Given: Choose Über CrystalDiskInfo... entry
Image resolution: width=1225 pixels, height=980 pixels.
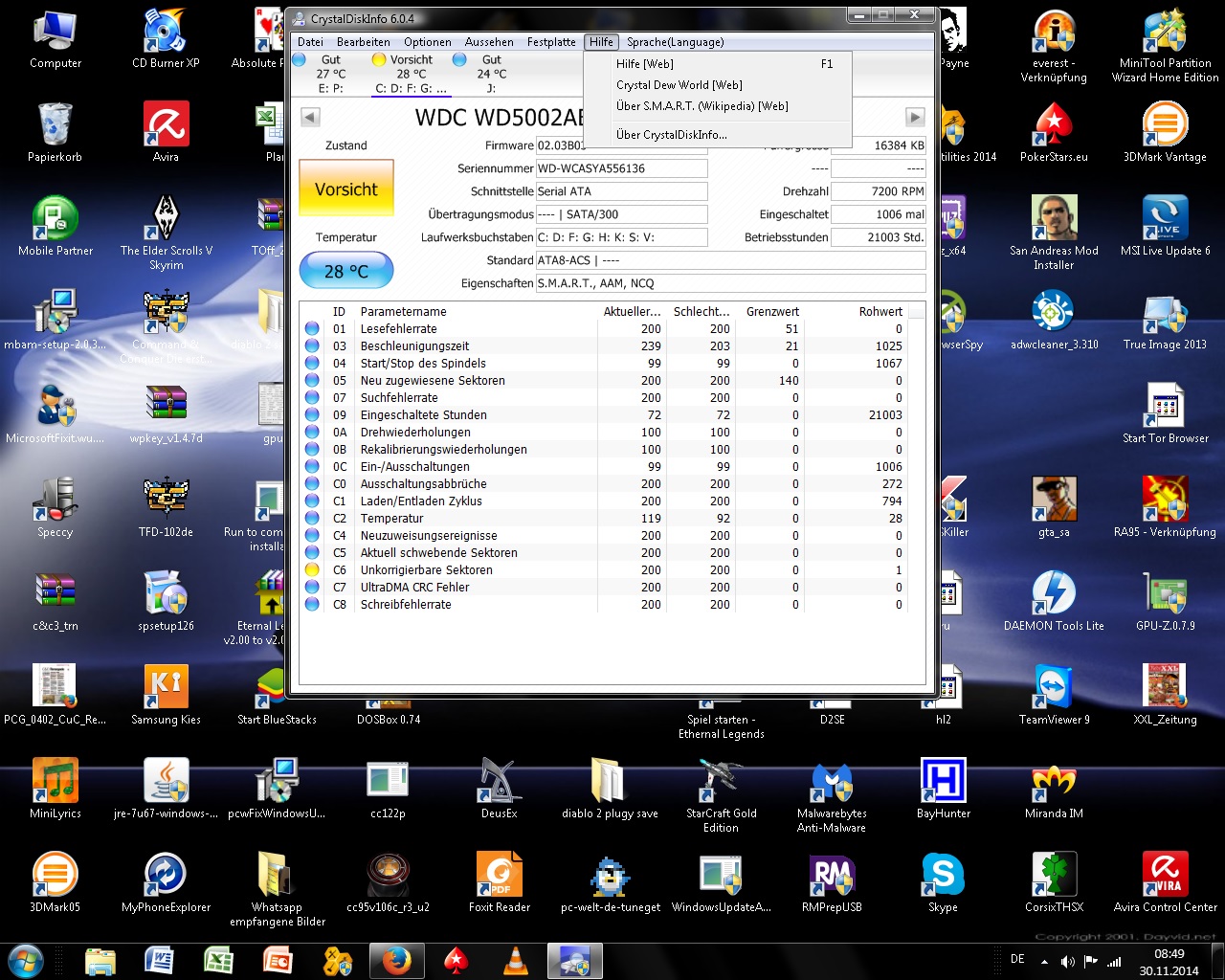Looking at the screenshot, I should point(718,135).
